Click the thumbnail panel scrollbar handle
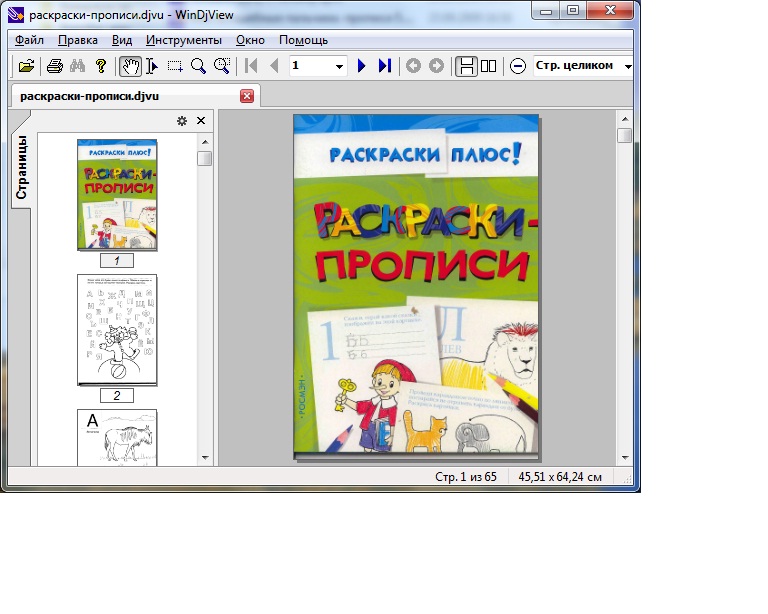The width and height of the screenshot is (768, 614). [205, 158]
